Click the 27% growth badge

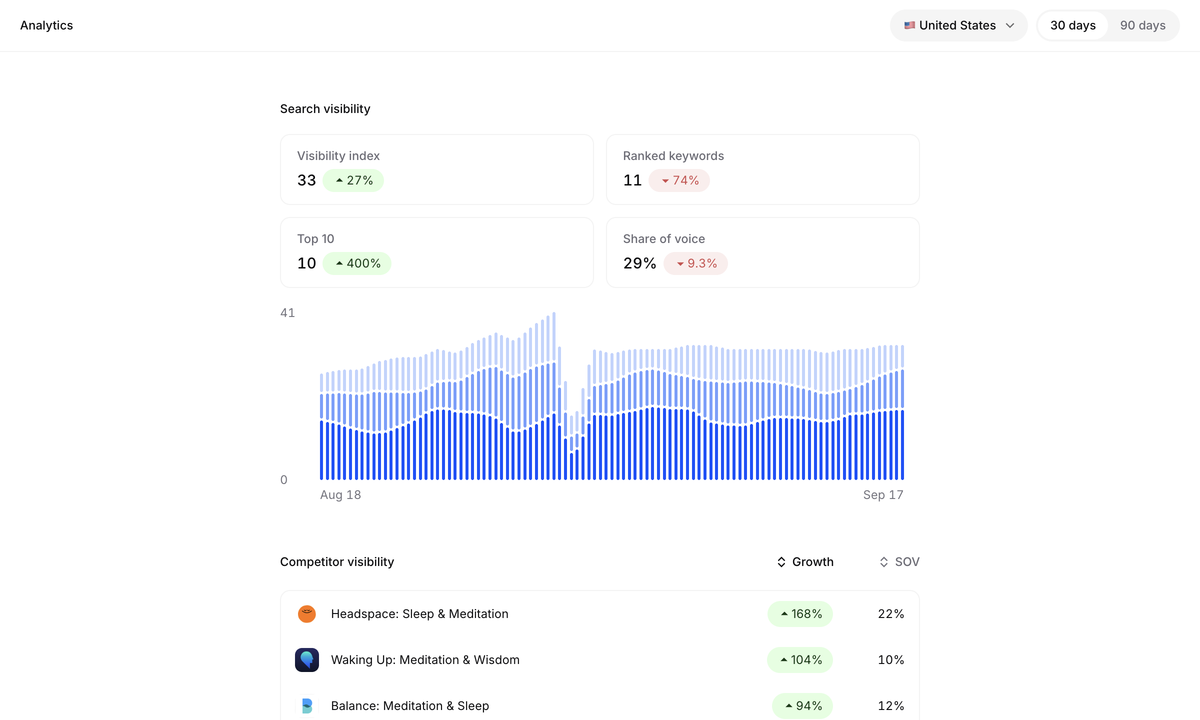coord(353,181)
